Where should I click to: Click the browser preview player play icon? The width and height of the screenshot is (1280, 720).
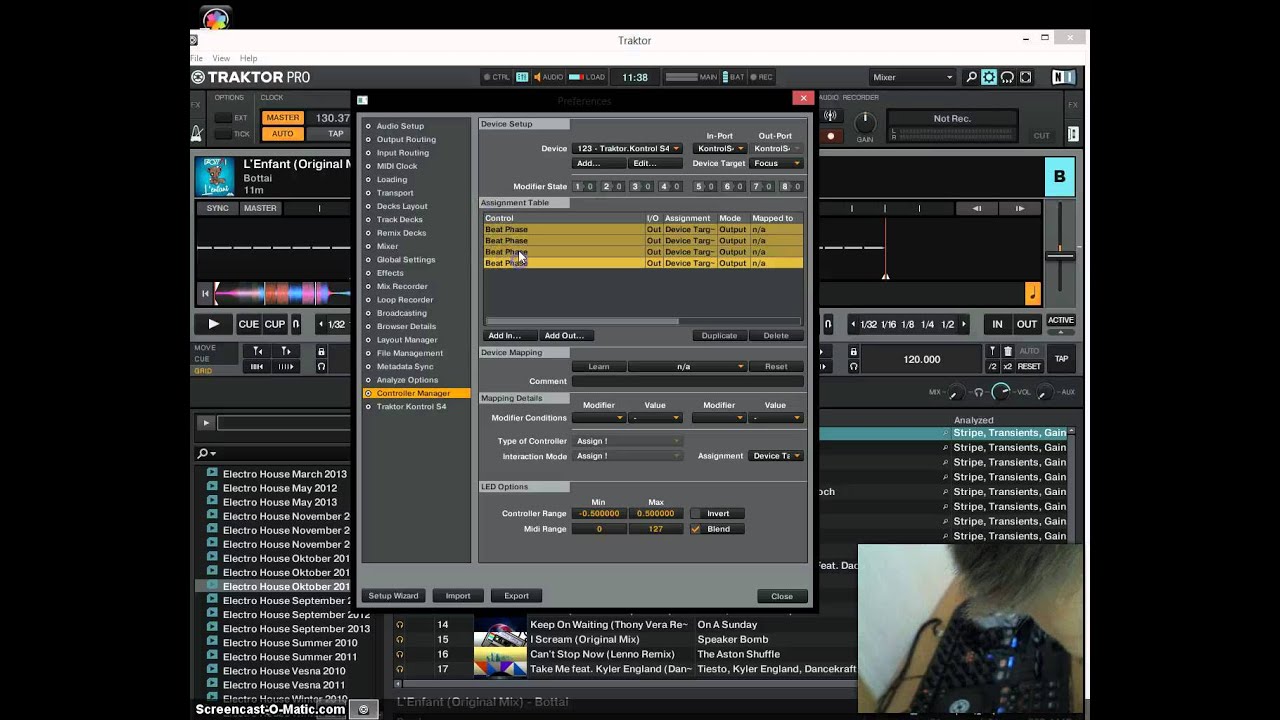coord(206,423)
